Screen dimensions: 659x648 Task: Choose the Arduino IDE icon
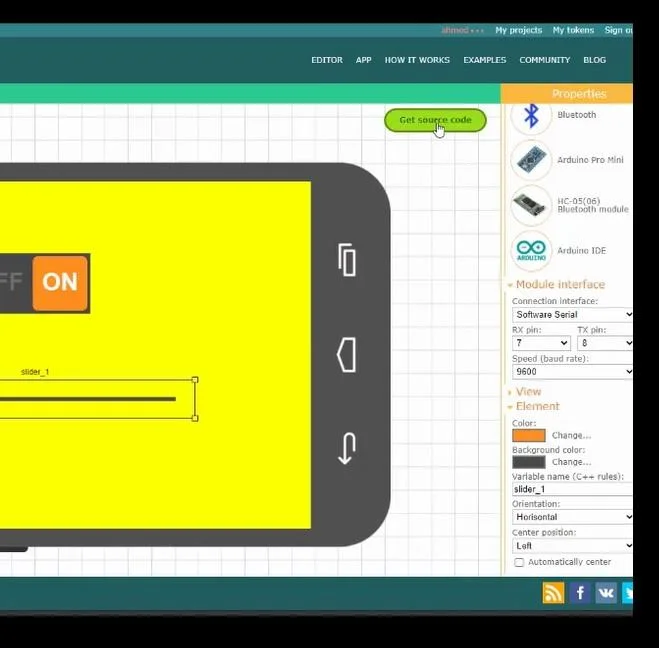pyautogui.click(x=531, y=250)
